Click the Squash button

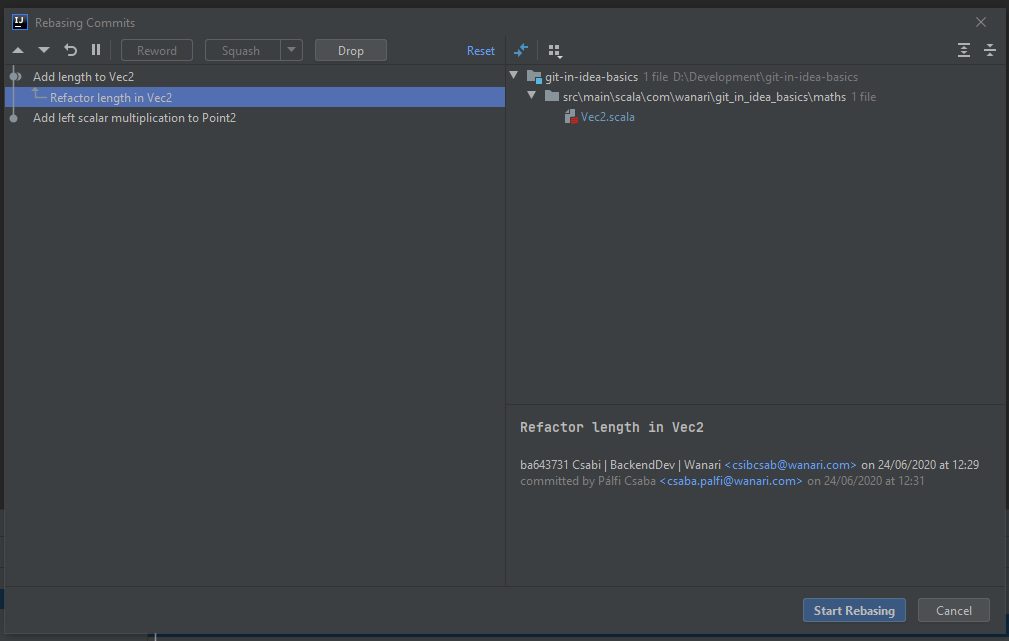(242, 50)
